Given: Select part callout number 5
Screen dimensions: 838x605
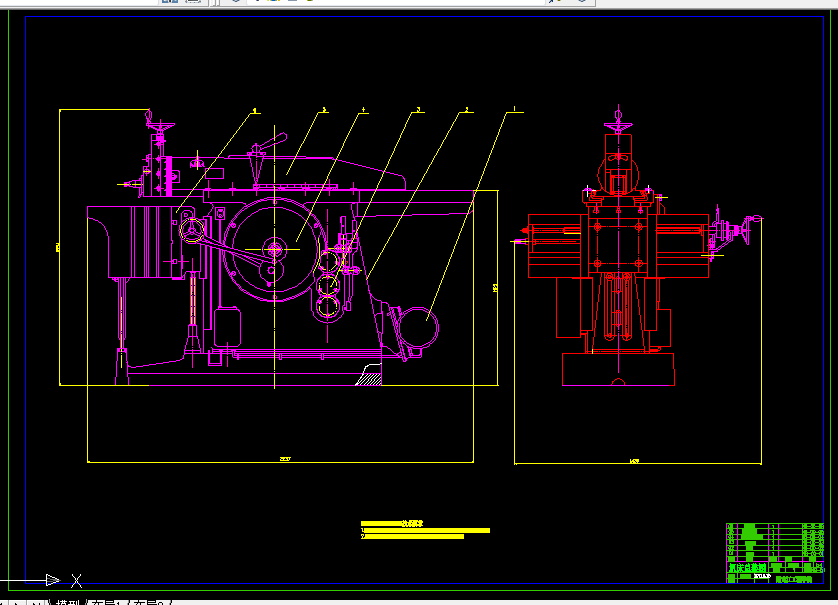Looking at the screenshot, I should pyautogui.click(x=323, y=110).
